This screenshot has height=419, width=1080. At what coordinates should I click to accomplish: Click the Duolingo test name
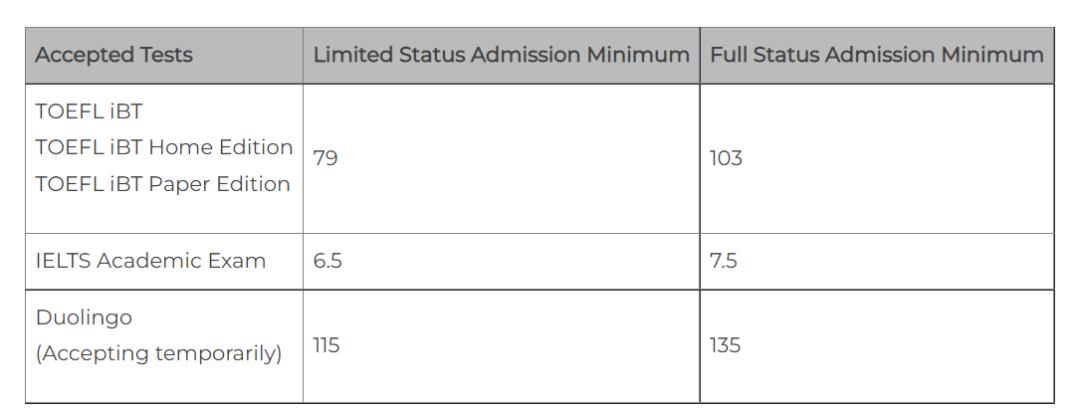(83, 318)
